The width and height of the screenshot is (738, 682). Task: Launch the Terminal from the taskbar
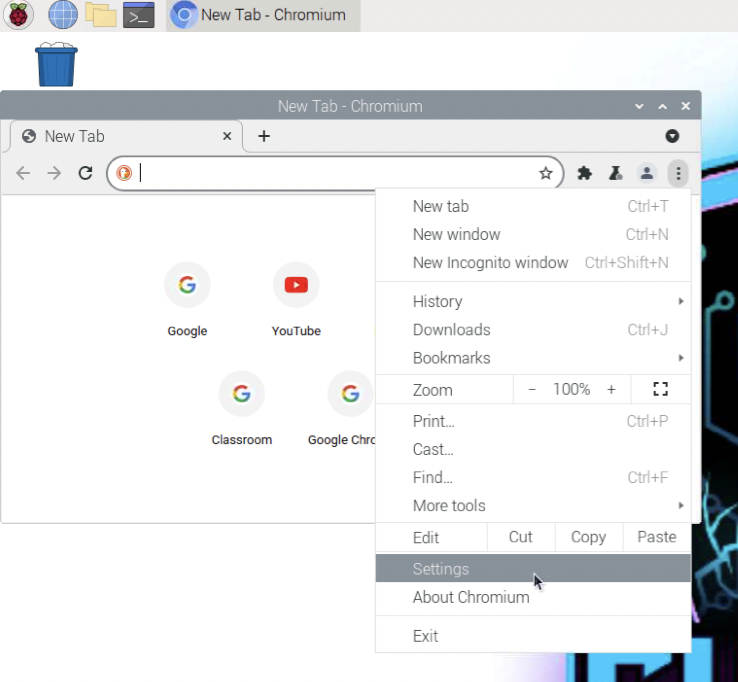pyautogui.click(x=139, y=15)
